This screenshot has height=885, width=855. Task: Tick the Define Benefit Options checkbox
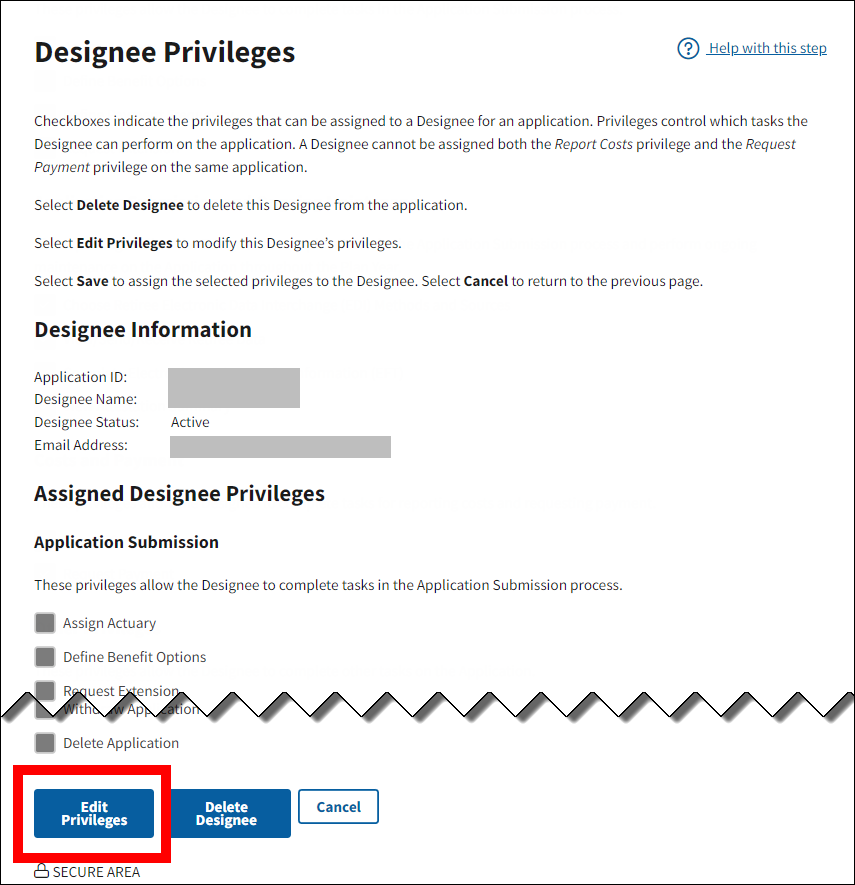(44, 657)
